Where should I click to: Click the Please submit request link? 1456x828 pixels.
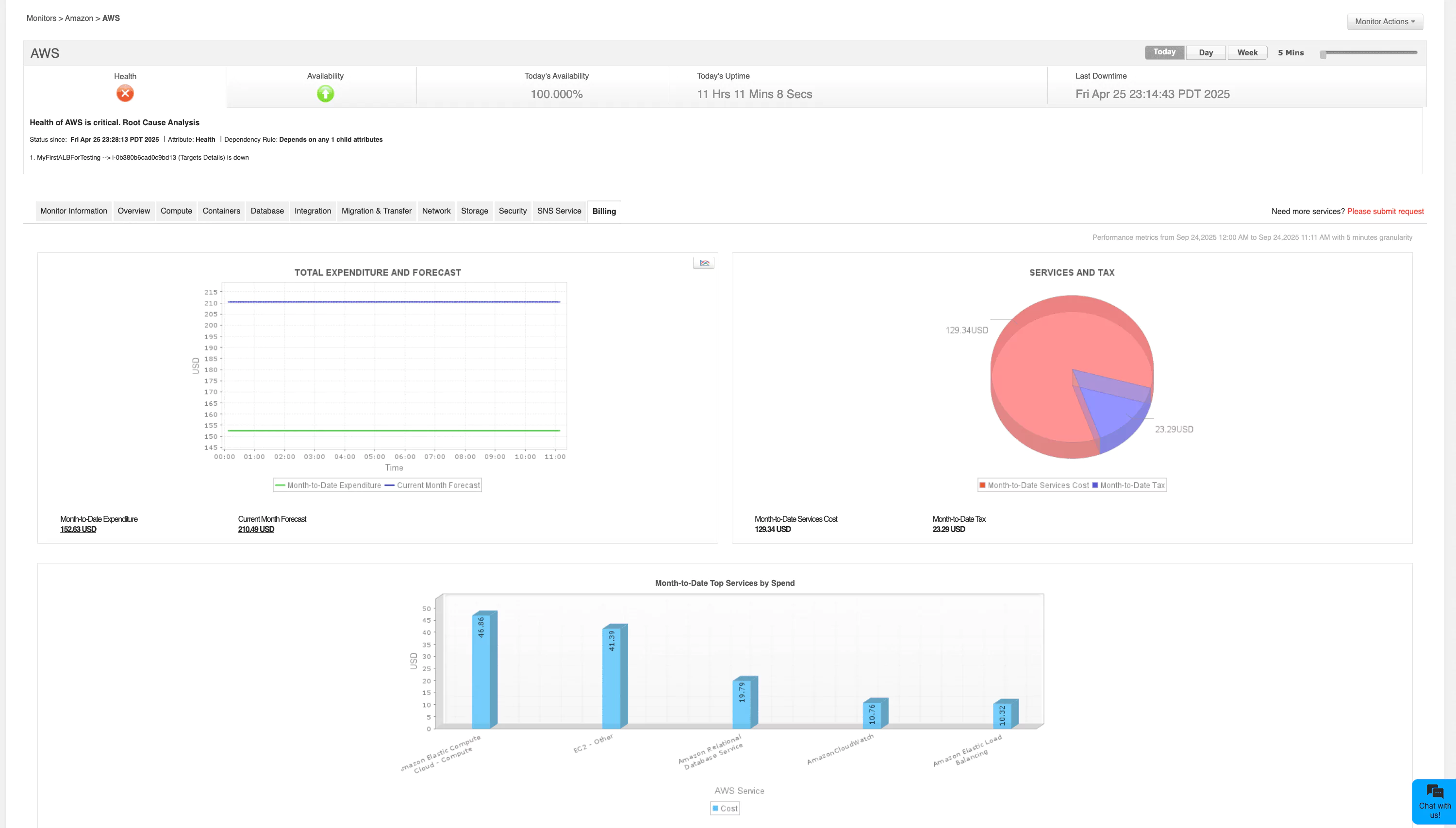pos(1385,211)
